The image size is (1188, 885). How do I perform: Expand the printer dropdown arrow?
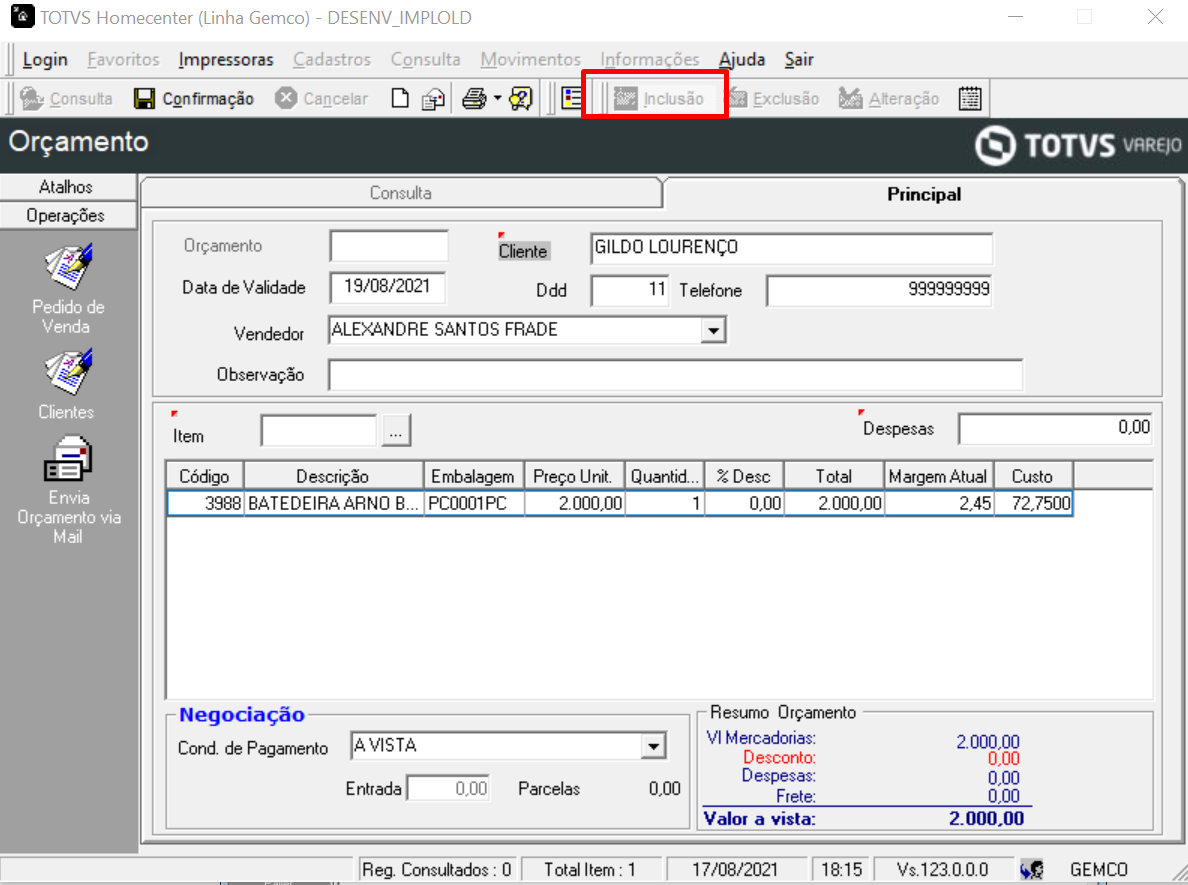(497, 99)
